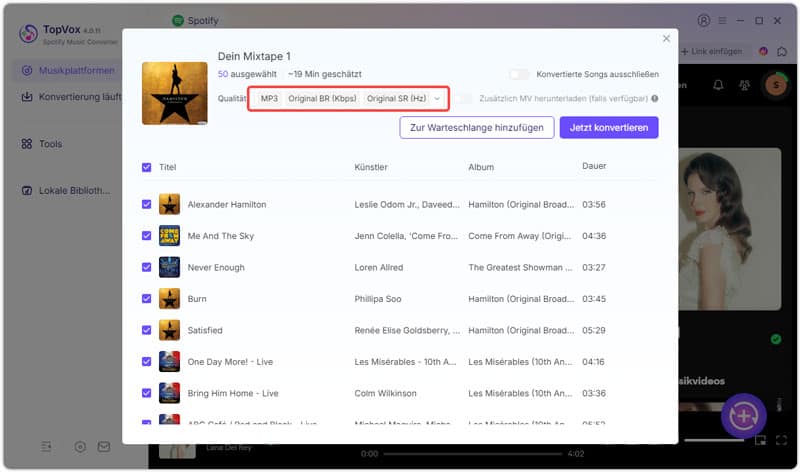The image size is (800, 472).
Task: Click Link einfügen button
Action: pos(711,51)
